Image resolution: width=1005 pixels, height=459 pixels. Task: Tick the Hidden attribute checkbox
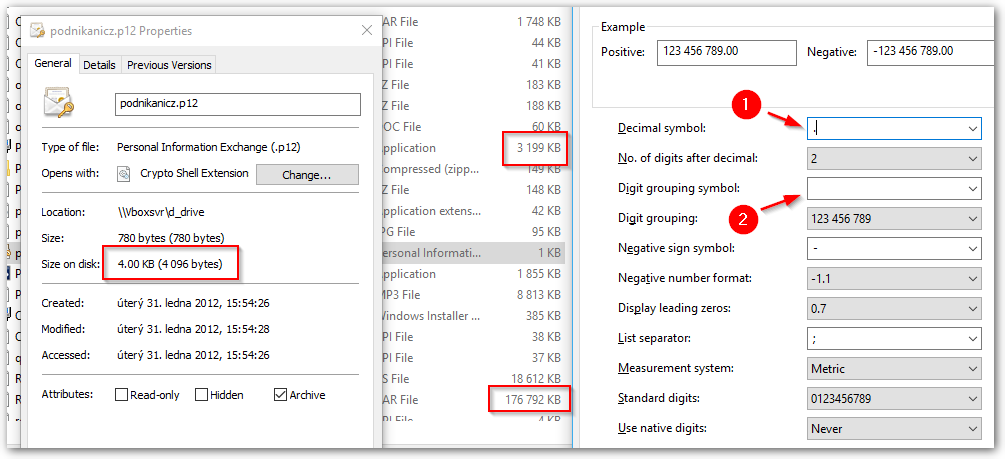(201, 395)
